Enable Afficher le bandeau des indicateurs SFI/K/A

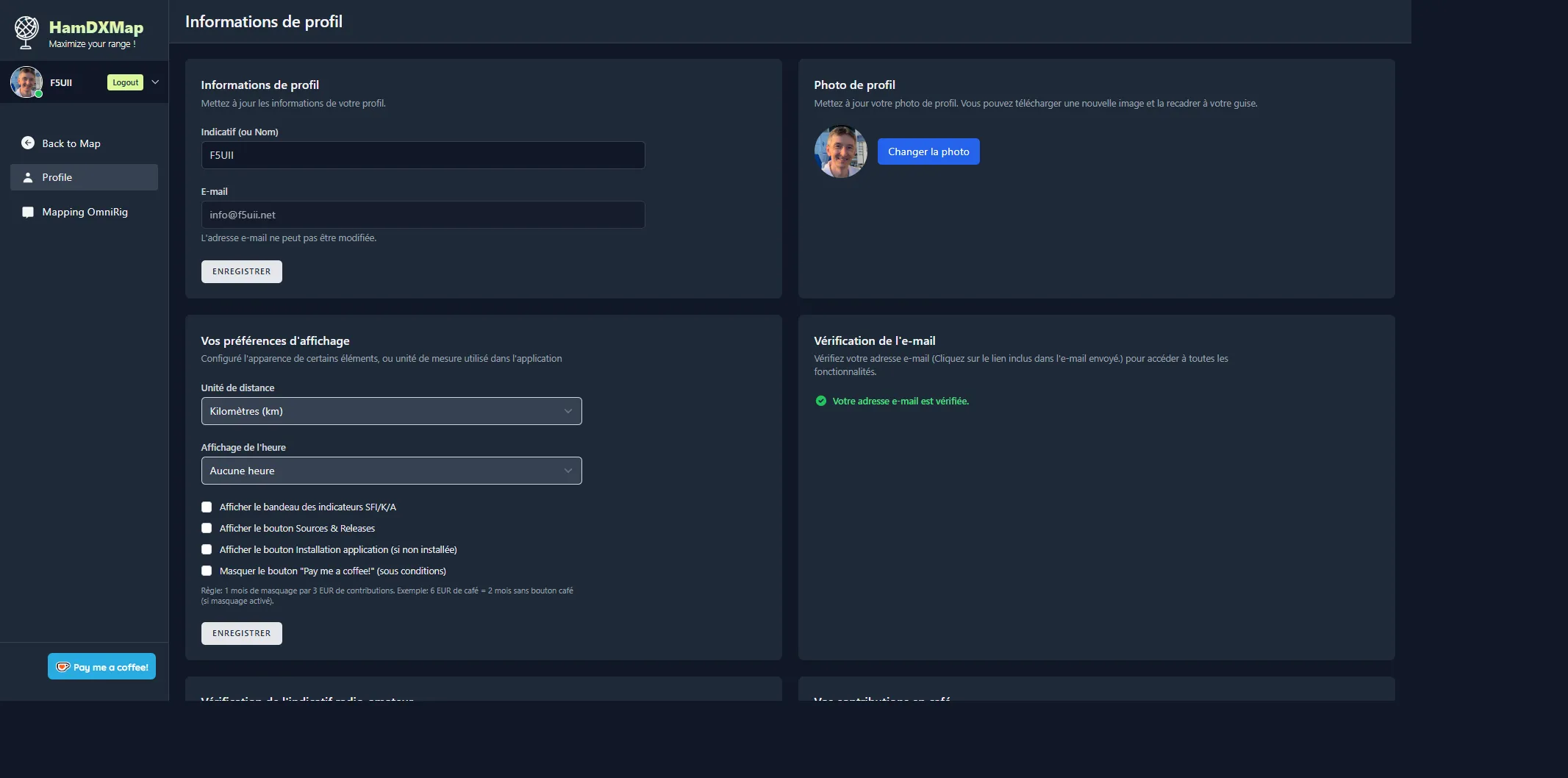coord(207,507)
